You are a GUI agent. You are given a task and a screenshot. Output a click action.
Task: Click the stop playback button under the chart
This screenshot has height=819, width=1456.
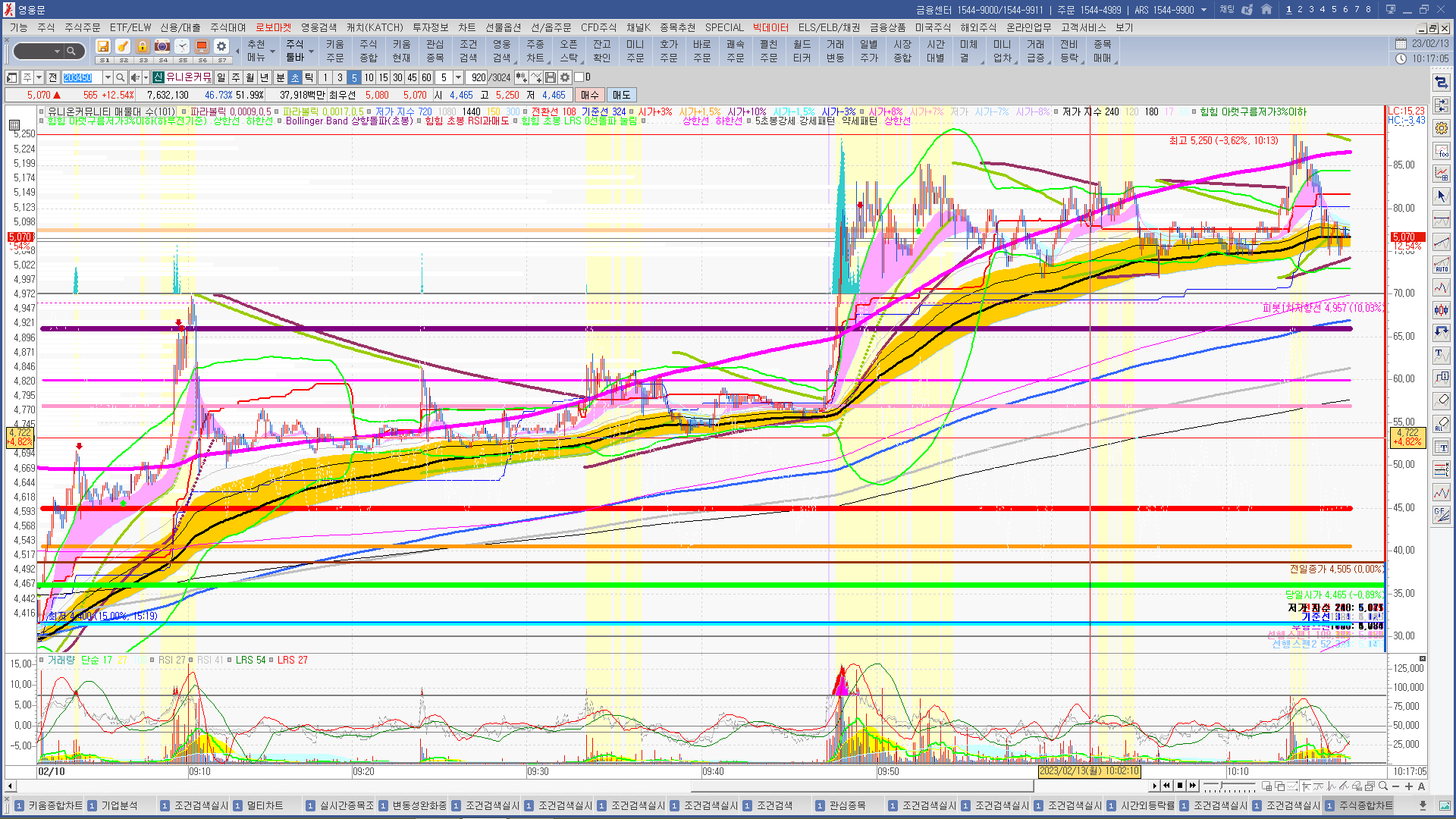tap(1180, 786)
